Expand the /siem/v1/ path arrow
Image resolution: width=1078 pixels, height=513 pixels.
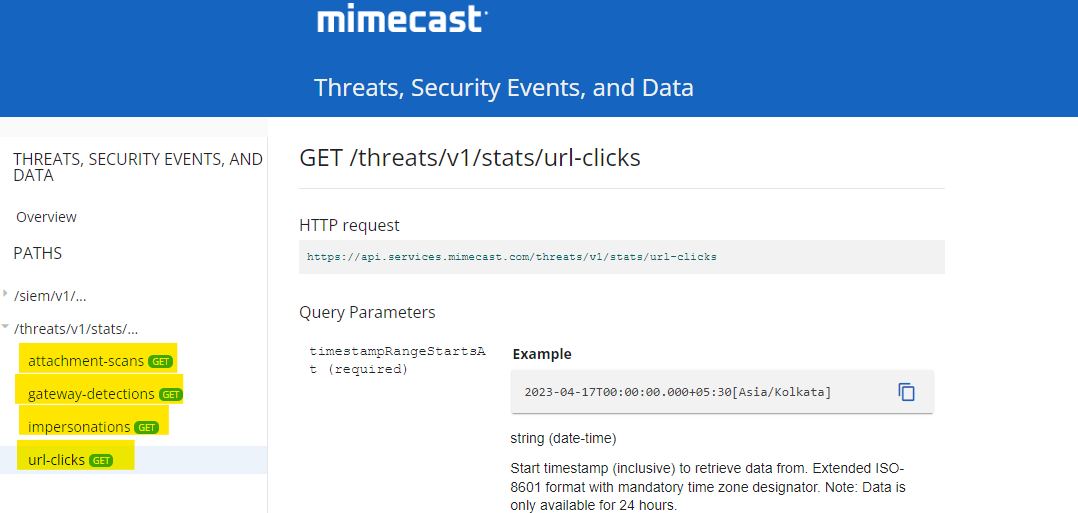point(6,295)
